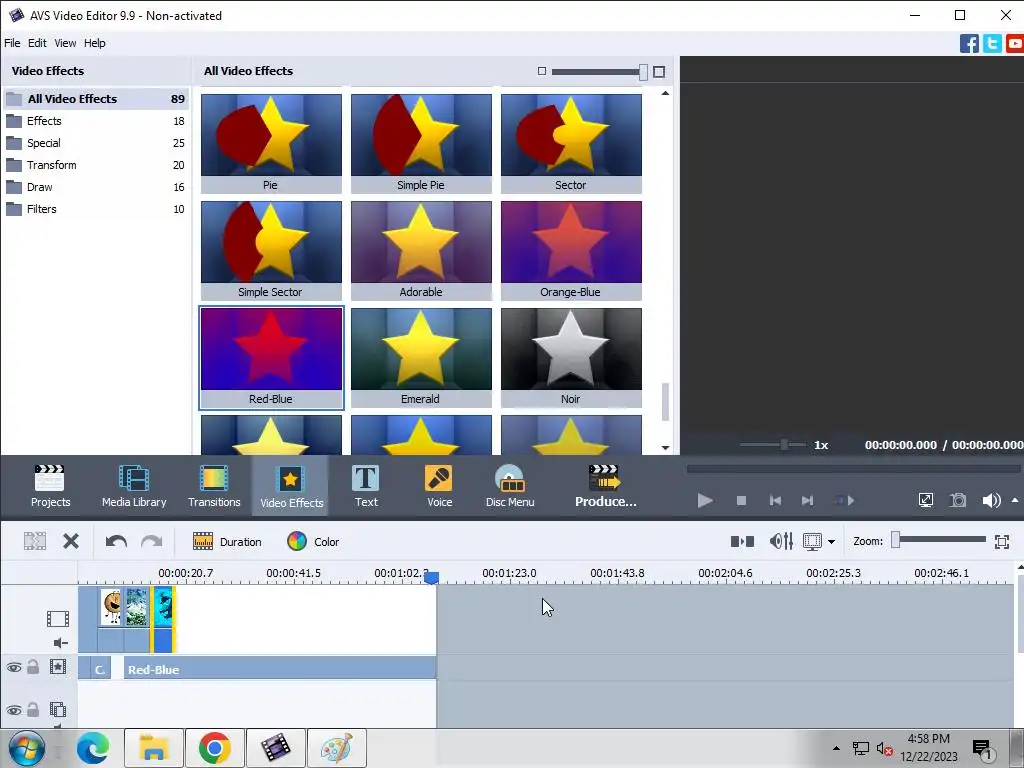Viewport: 1024px width, 768px height.
Task: Toggle the preview volume speaker icon
Action: click(991, 500)
